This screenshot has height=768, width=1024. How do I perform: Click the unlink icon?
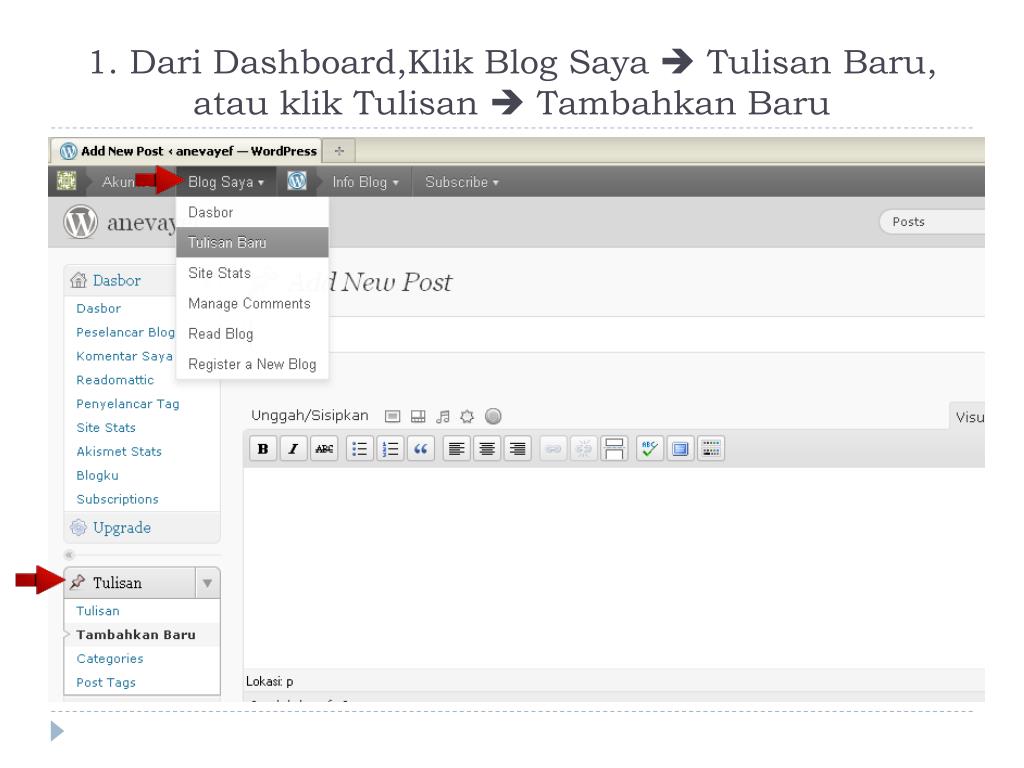pos(584,449)
